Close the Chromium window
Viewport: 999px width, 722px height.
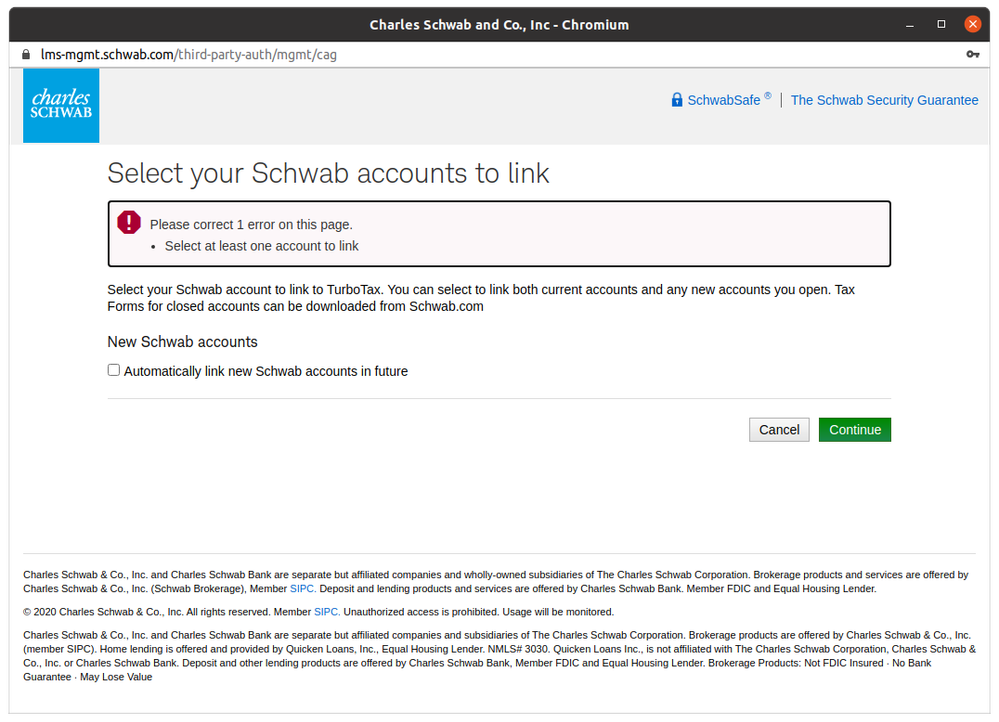[972, 24]
